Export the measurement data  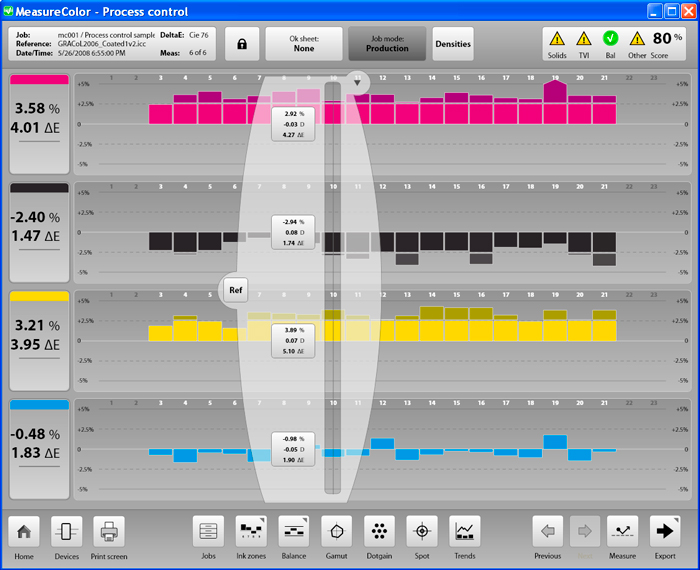665,532
